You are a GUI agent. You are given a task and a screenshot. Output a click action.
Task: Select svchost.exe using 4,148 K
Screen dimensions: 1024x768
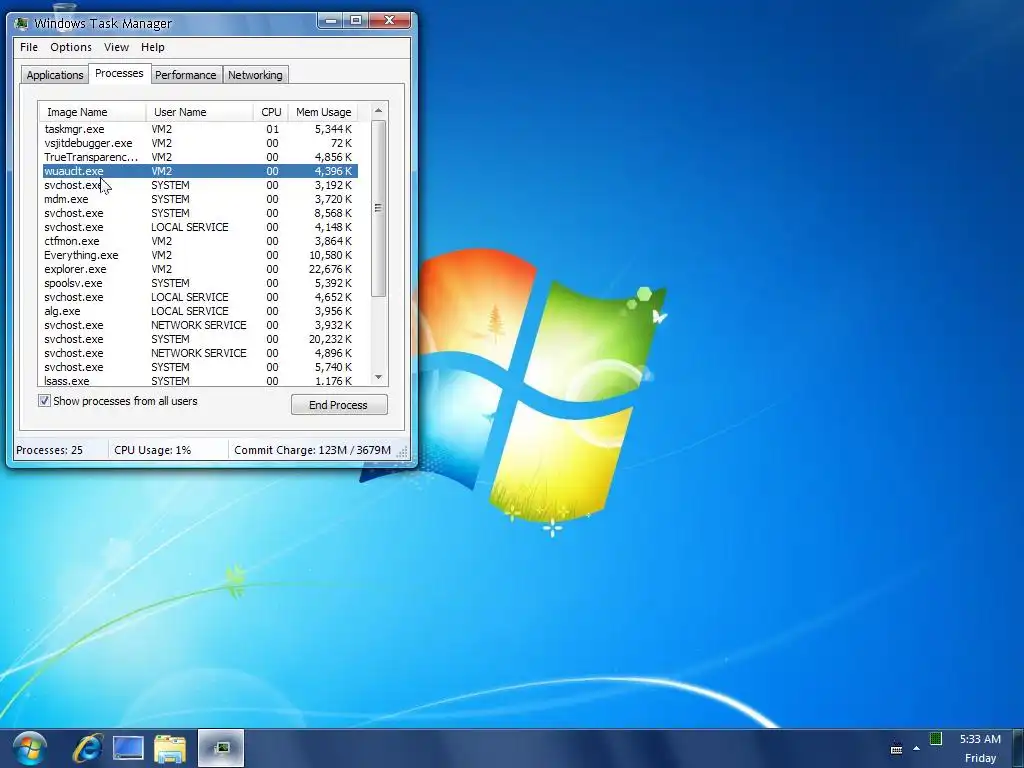point(200,227)
